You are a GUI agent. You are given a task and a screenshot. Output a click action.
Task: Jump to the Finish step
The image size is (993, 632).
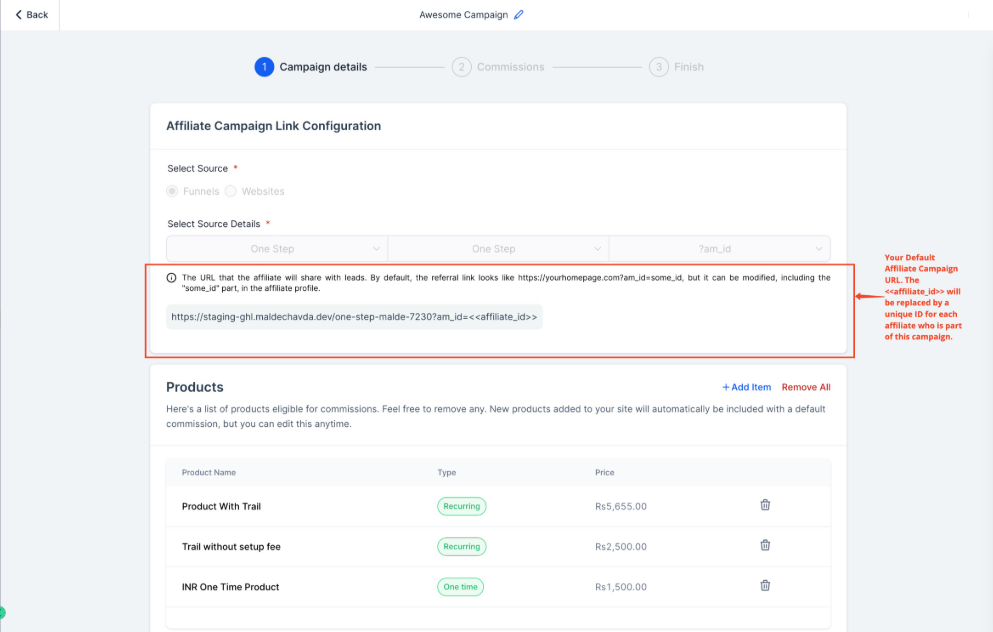(688, 66)
